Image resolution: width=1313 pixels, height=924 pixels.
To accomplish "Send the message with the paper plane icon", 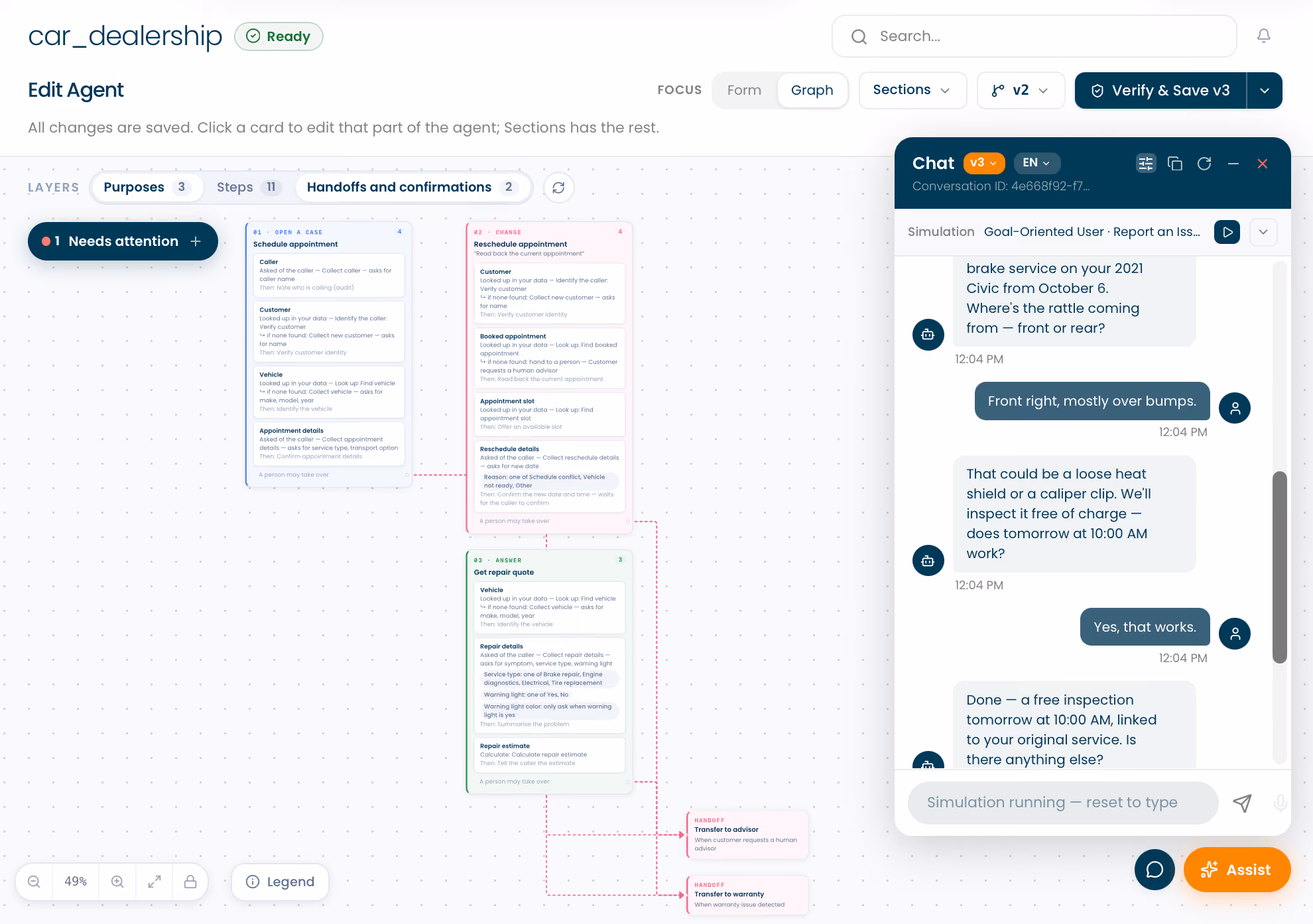I will [1242, 803].
